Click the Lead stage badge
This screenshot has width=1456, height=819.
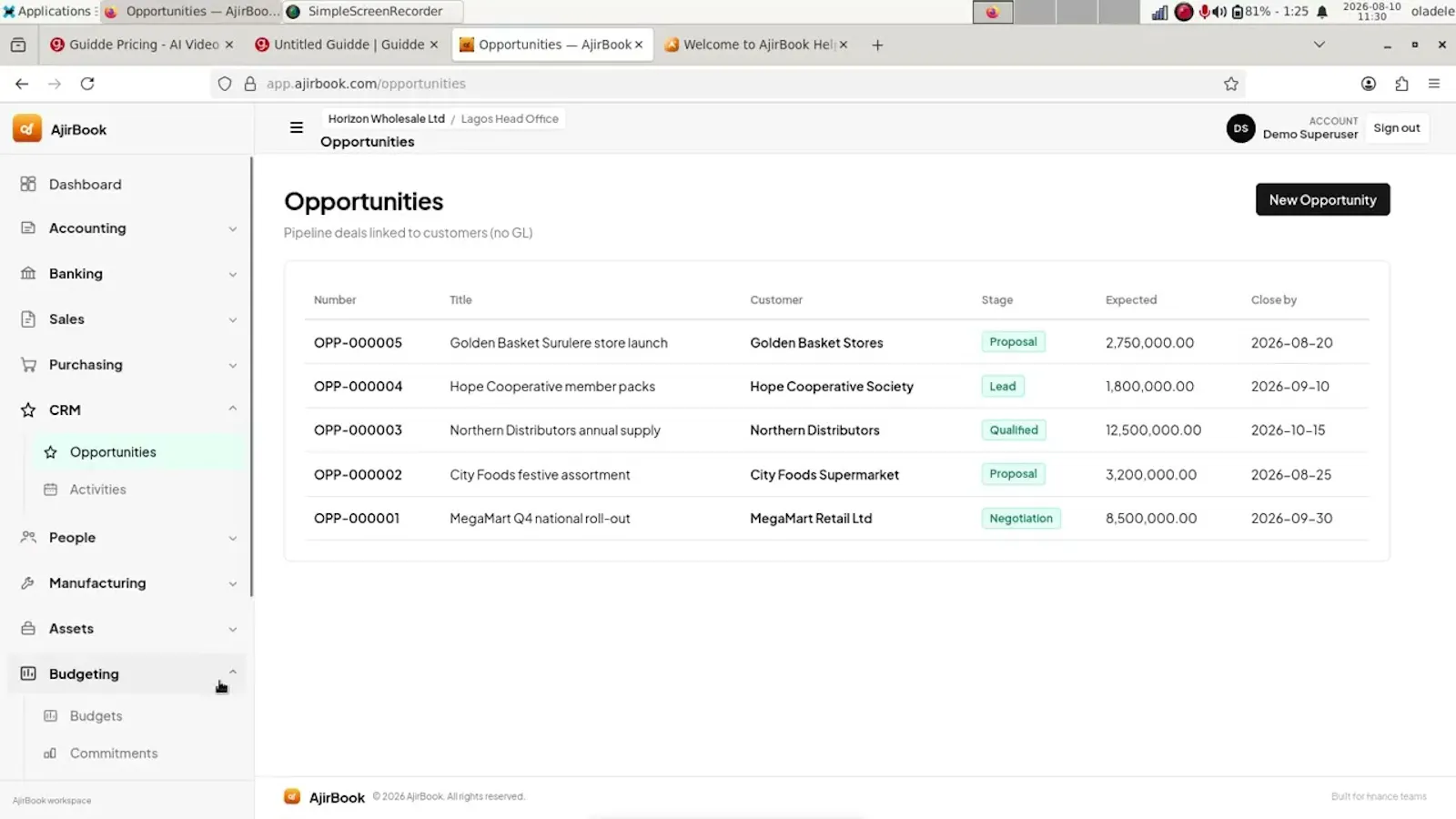(x=1003, y=387)
